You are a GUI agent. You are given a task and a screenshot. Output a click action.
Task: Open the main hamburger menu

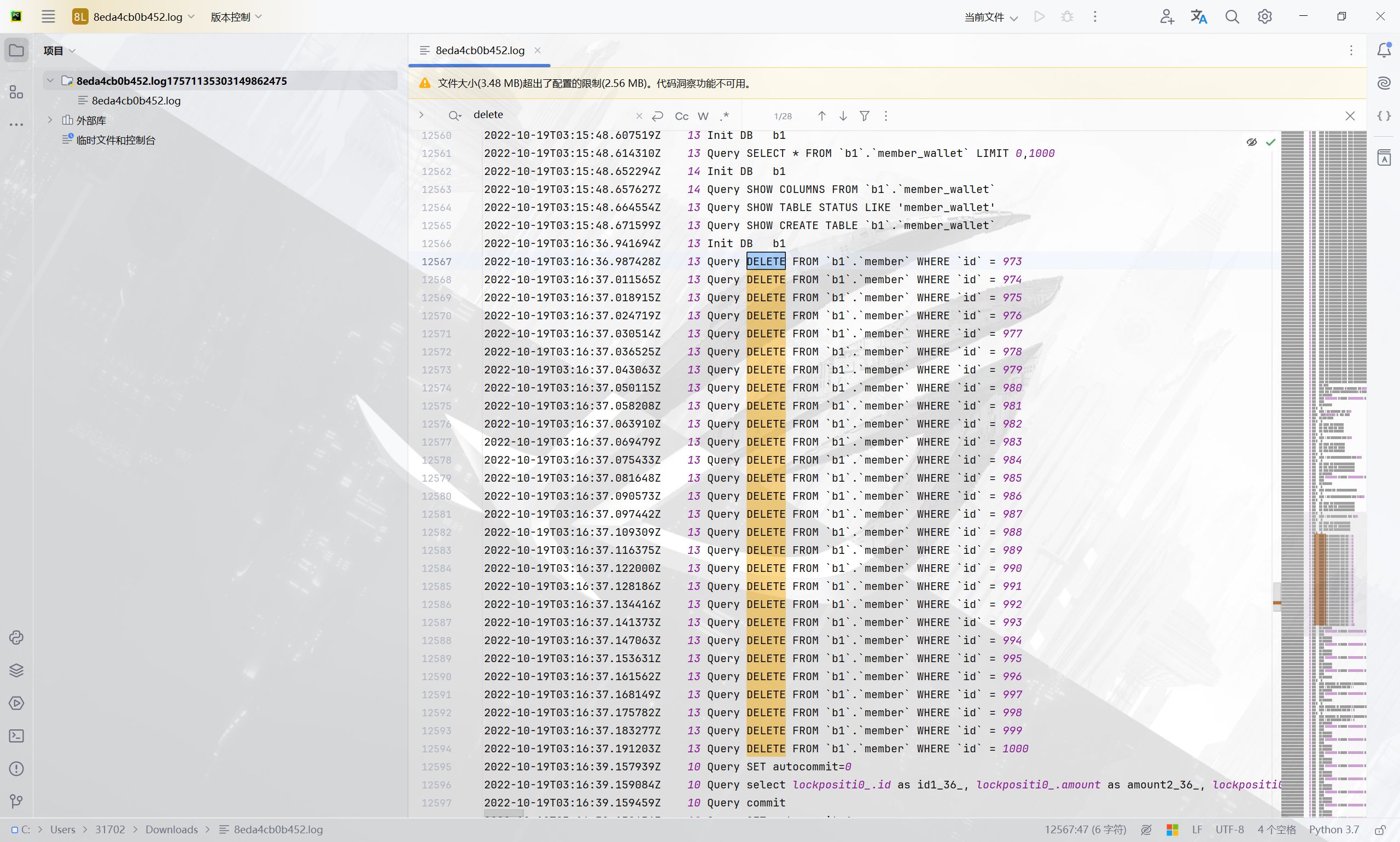[48, 16]
